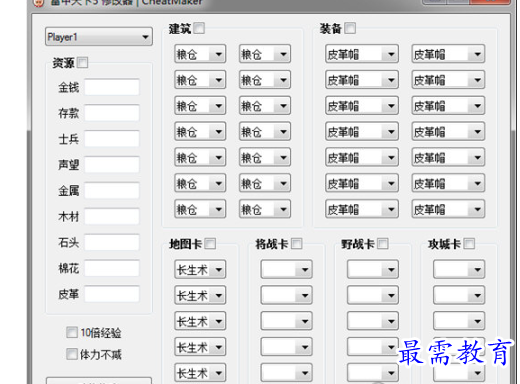Select the 士兵 input field
This screenshot has width=520, height=384.
click(x=112, y=139)
